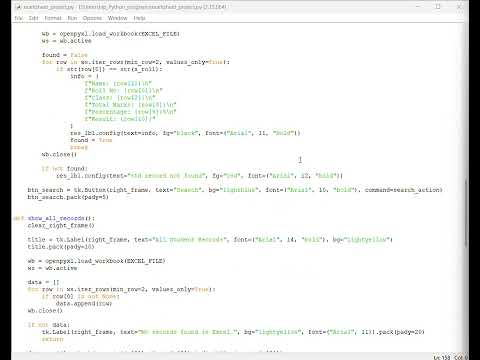480x360 pixels.
Task: Click the 'found = False' line
Action: point(65,55)
